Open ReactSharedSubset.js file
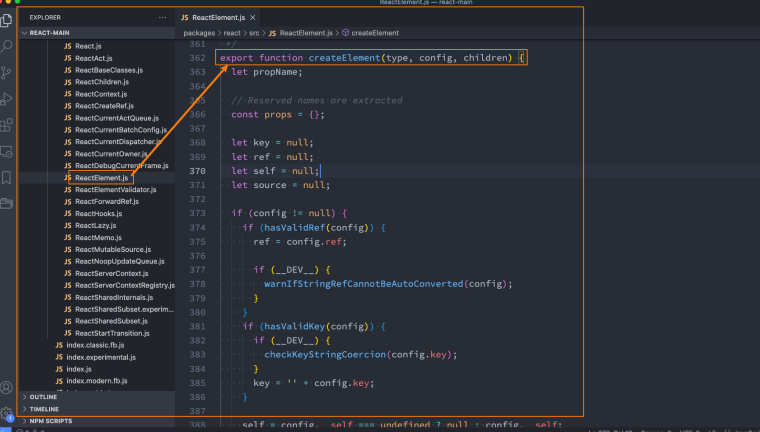The image size is (760, 432). click(x=111, y=321)
